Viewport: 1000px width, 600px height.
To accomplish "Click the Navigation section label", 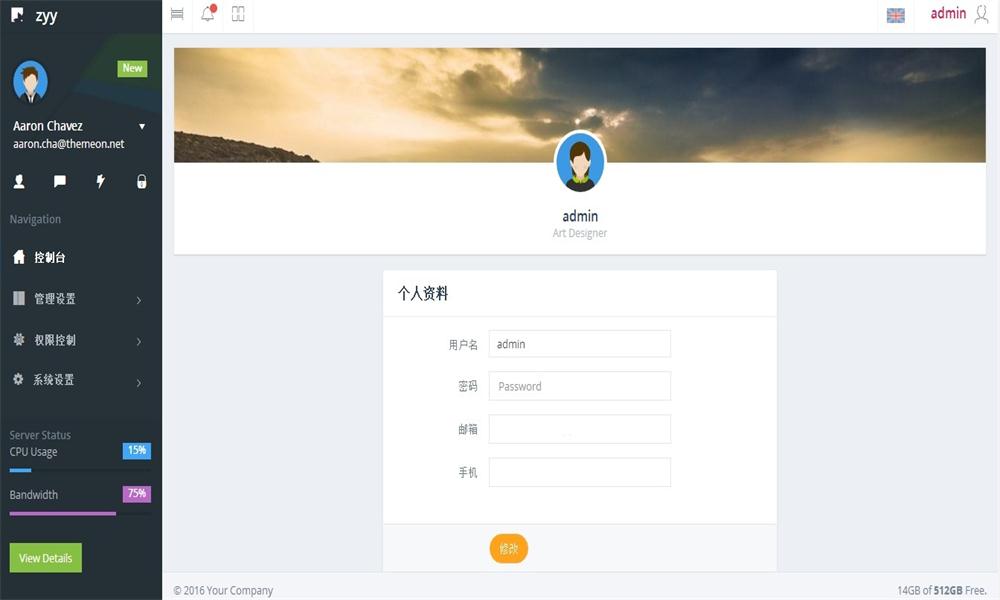I will [x=35, y=219].
